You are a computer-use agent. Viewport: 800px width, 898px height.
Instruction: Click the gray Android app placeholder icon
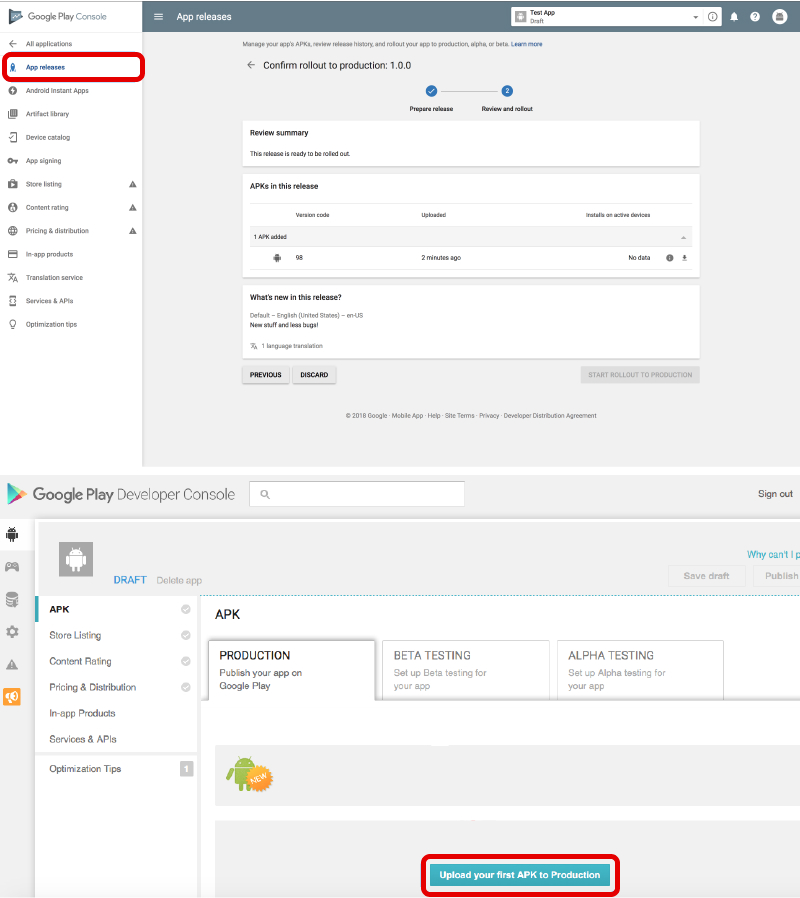coord(76,559)
